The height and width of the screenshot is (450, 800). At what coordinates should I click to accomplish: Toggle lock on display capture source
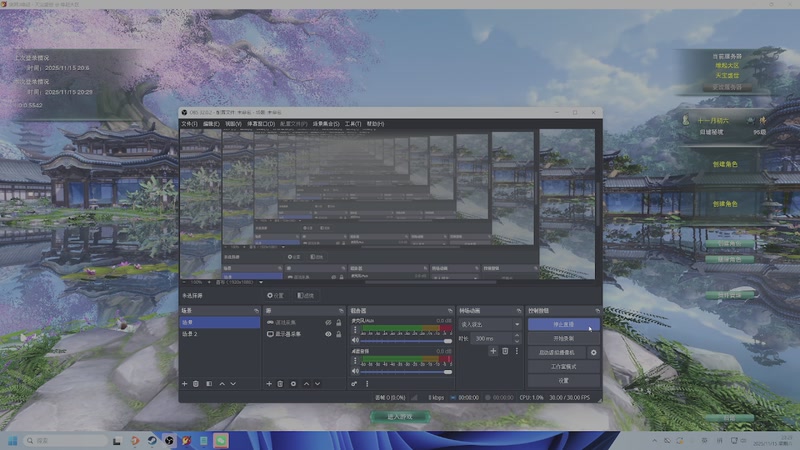(338, 334)
